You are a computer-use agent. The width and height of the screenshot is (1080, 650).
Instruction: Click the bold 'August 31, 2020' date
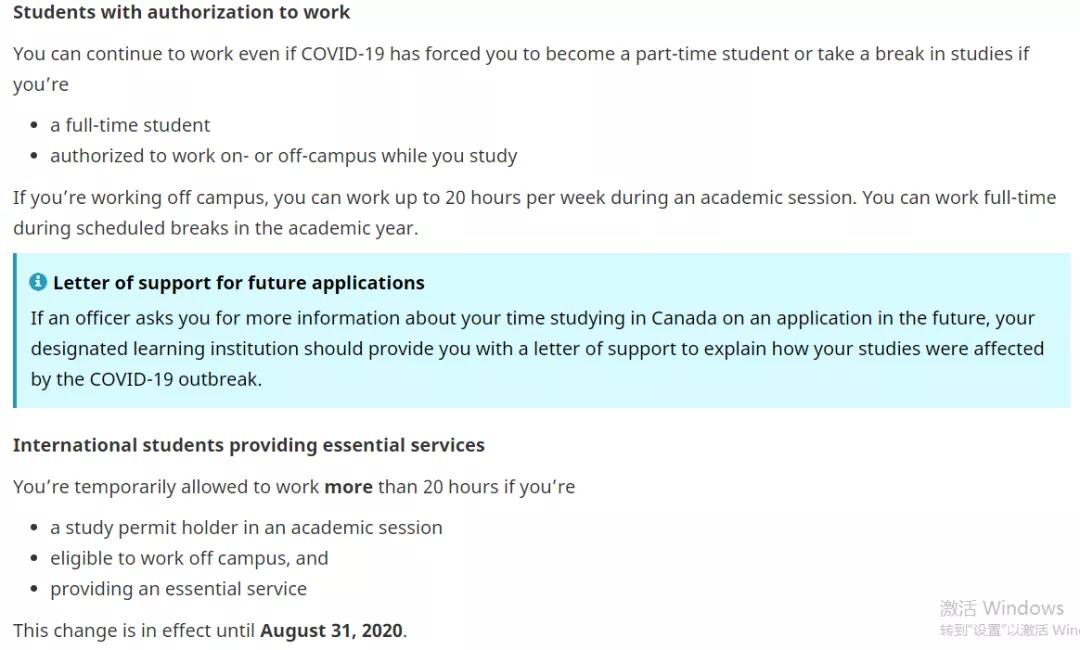[331, 631]
